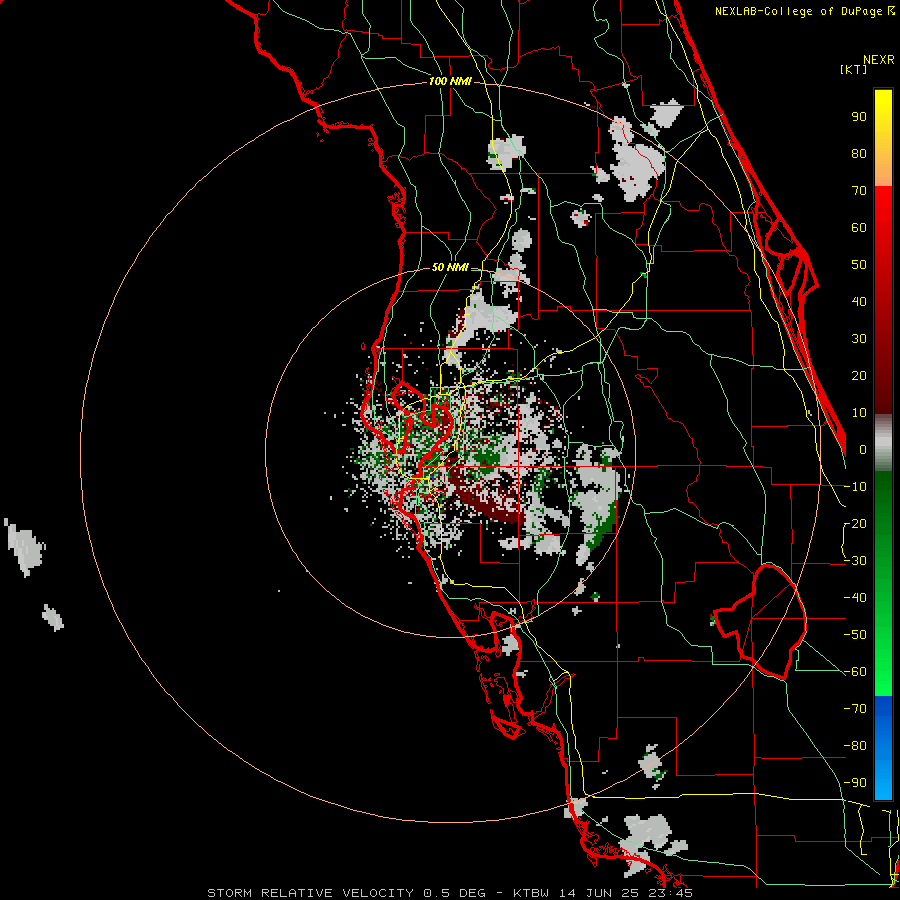This screenshot has width=900, height=900.
Task: Click the 90 value on velocity scale
Action: 859,117
